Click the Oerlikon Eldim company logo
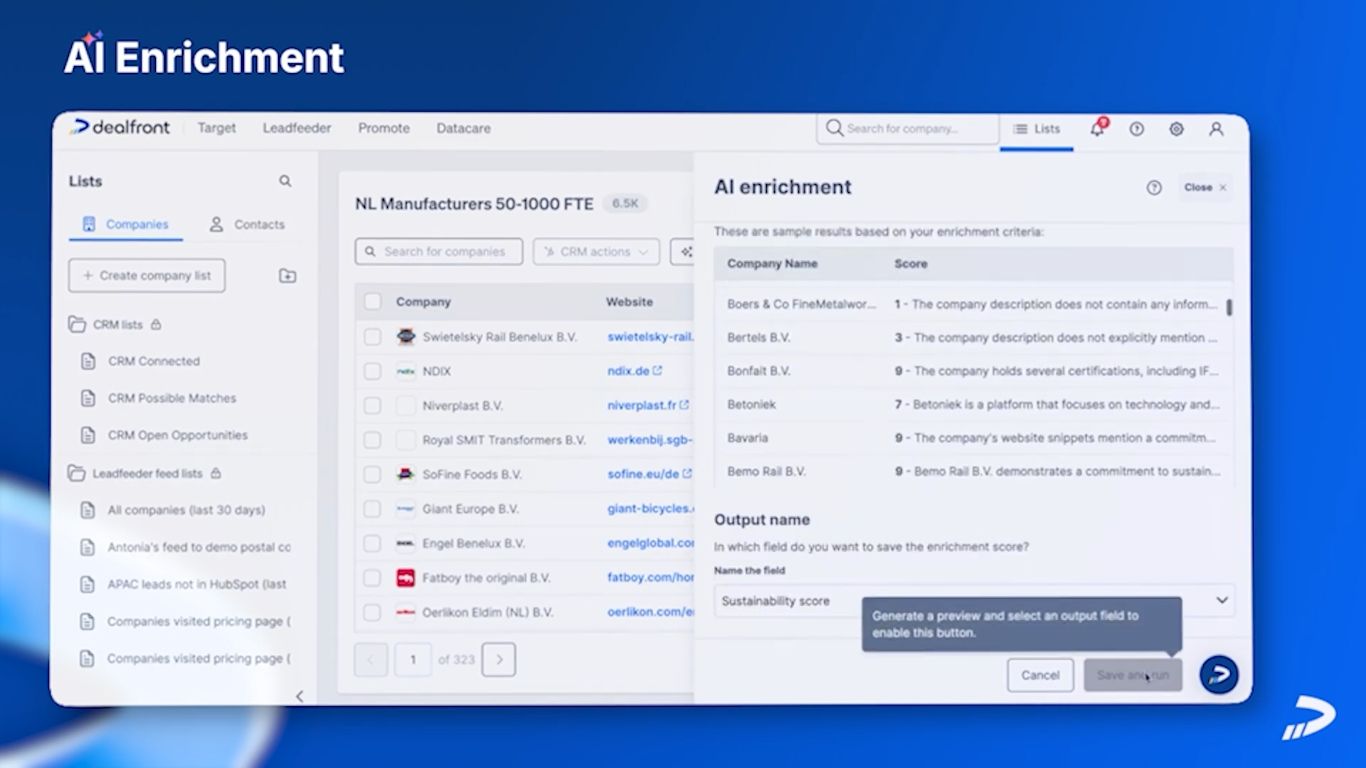The width and height of the screenshot is (1366, 768). pos(406,612)
